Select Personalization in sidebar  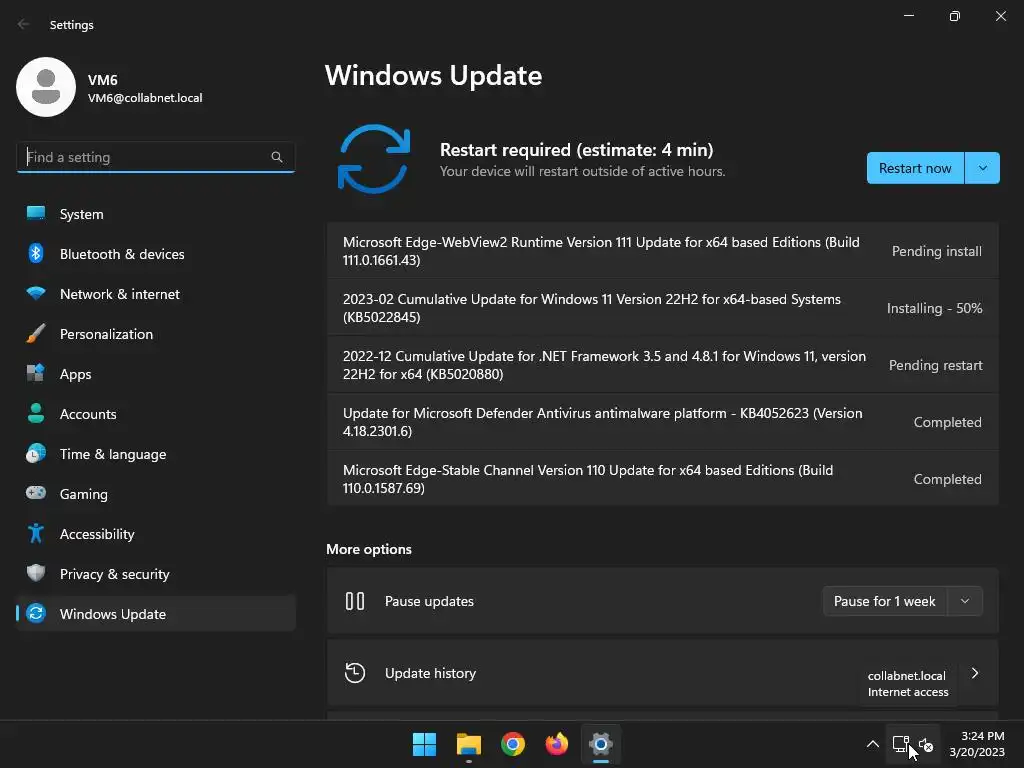[155, 333]
